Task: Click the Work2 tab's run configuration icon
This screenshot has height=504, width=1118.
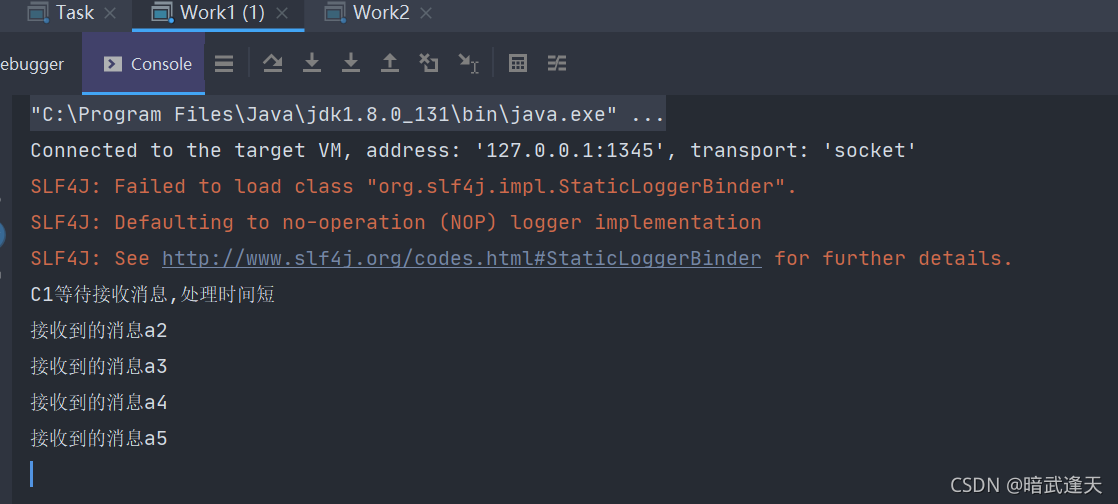Action: click(x=335, y=13)
